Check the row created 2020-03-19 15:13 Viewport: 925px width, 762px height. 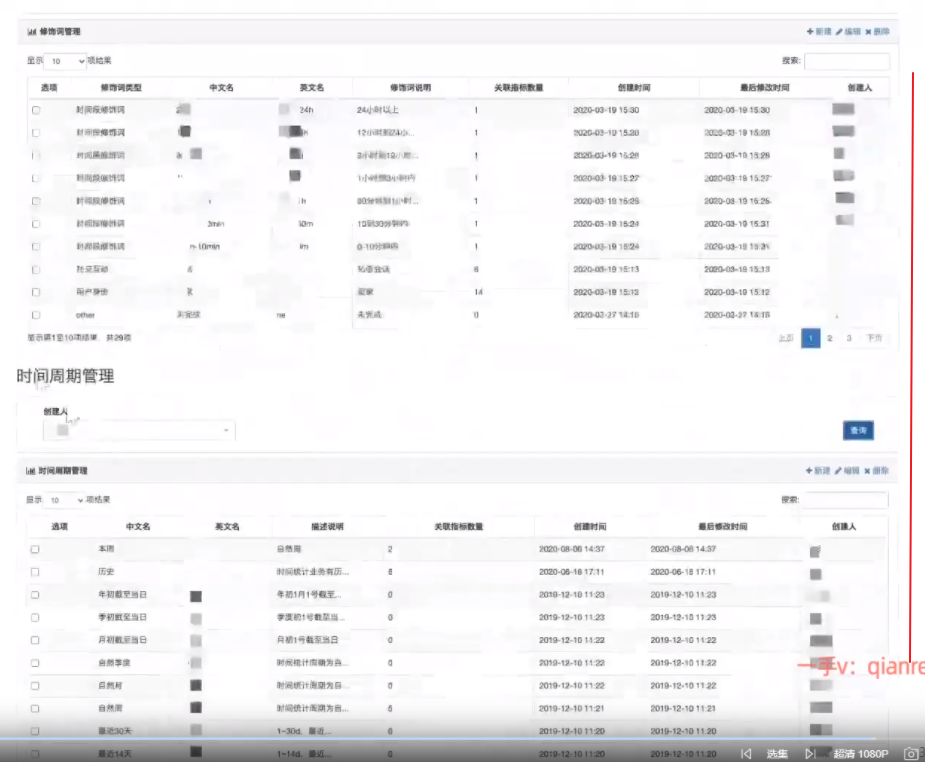[x=36, y=270]
